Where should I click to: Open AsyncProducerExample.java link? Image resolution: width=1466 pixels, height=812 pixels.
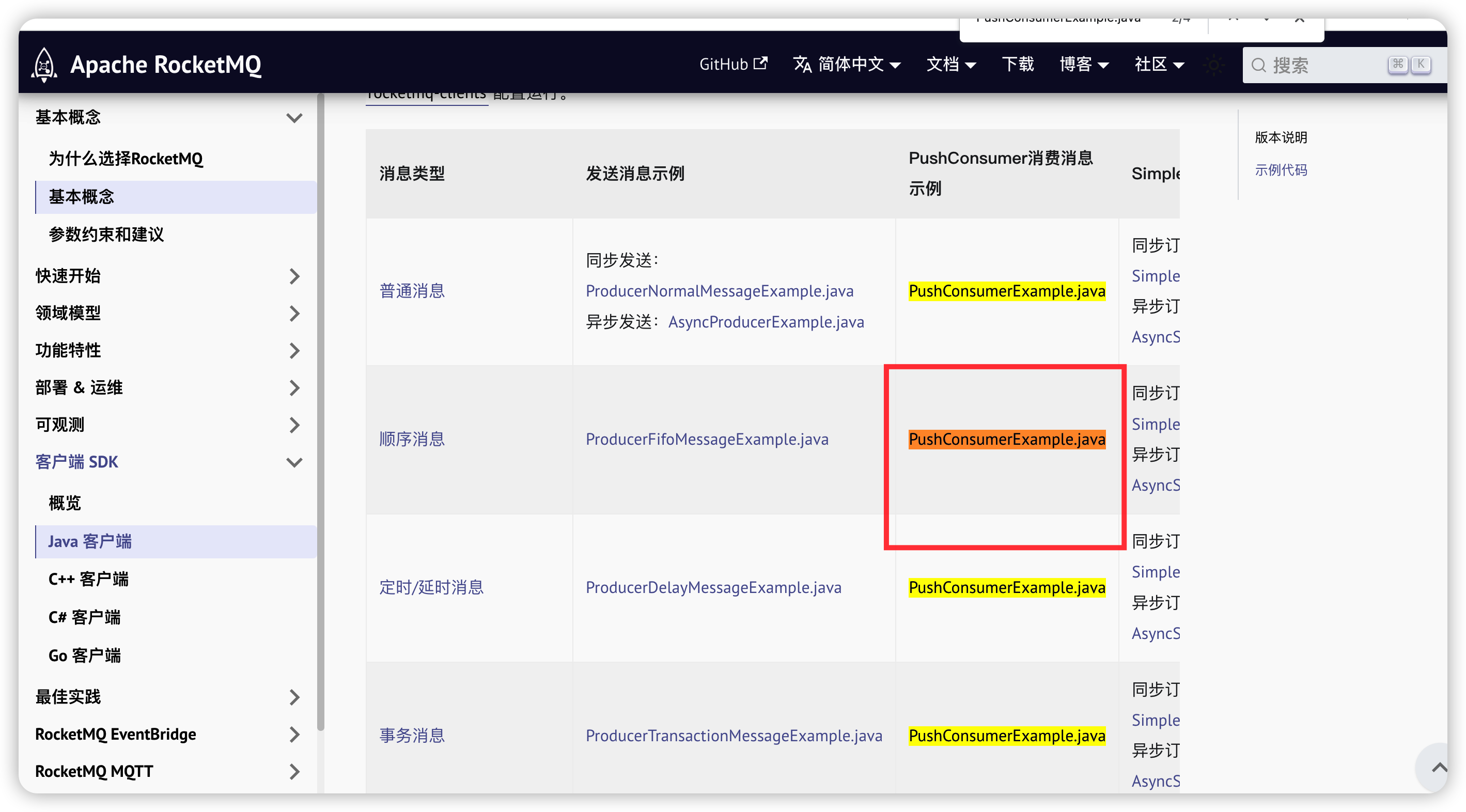click(x=766, y=322)
